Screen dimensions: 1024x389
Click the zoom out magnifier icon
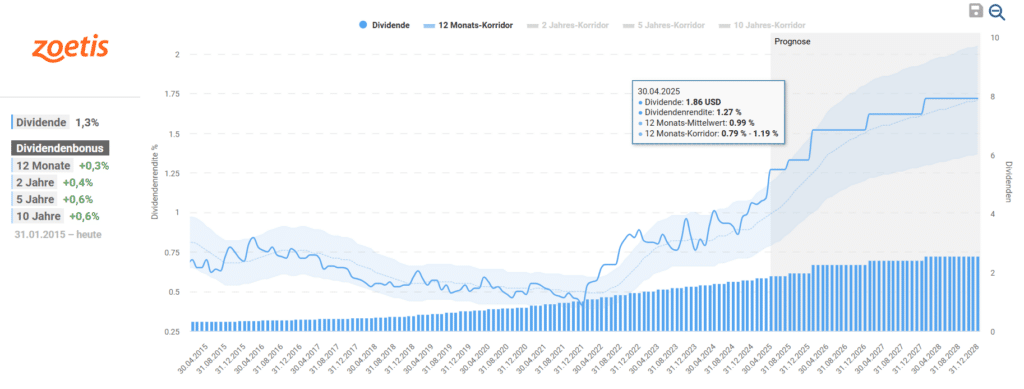click(x=997, y=11)
